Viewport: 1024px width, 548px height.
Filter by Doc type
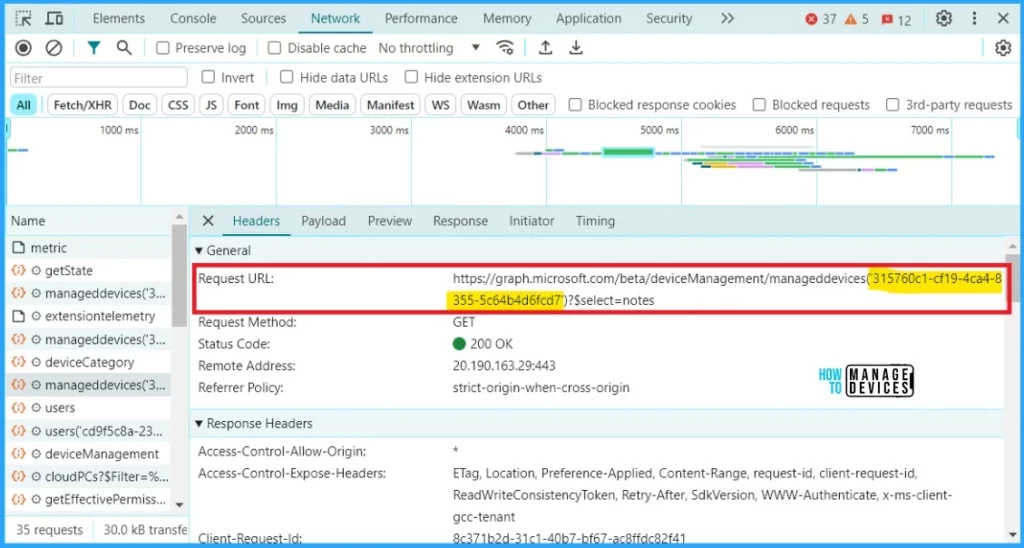coord(140,105)
